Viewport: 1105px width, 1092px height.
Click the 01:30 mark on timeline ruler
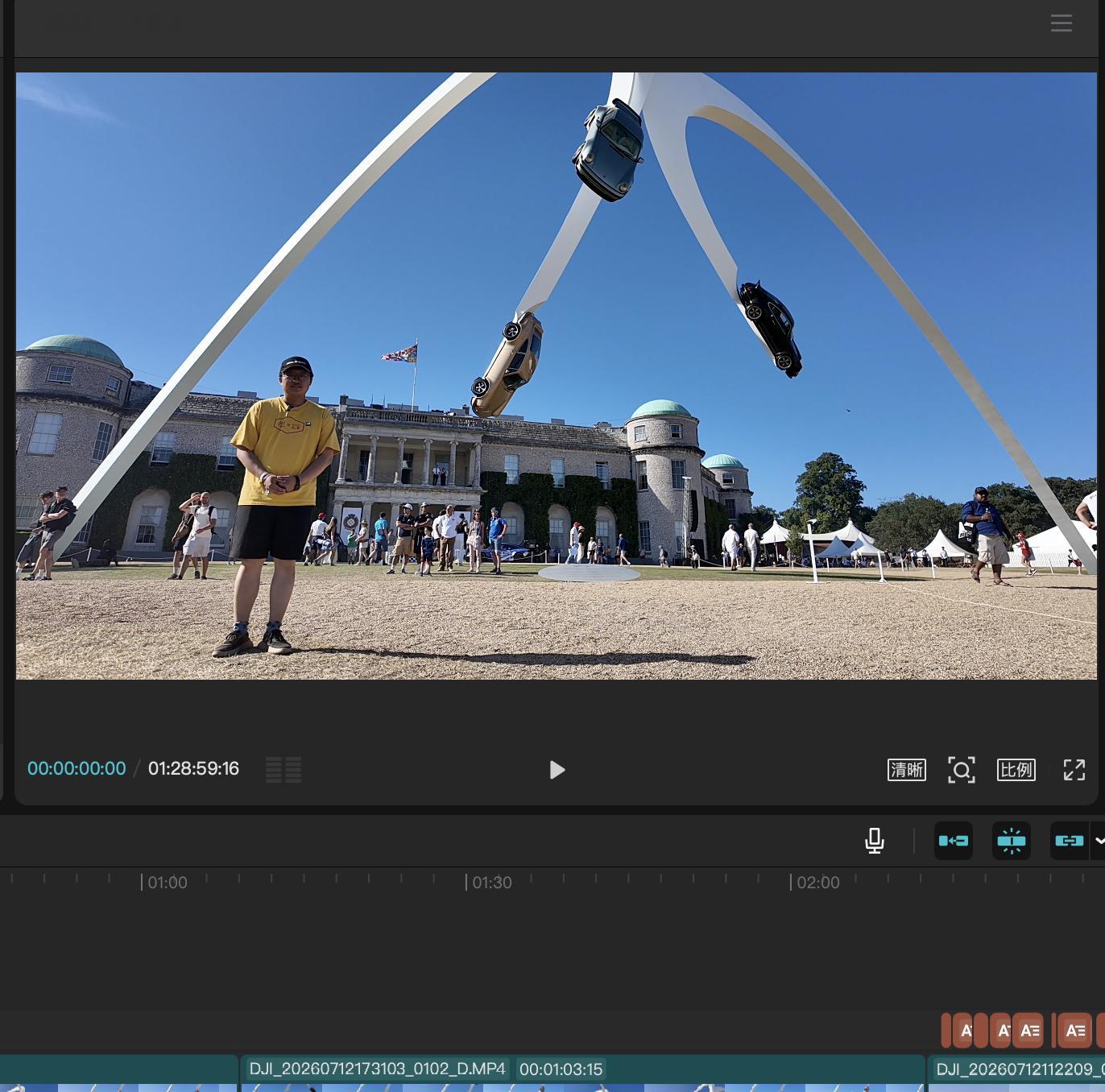491,883
